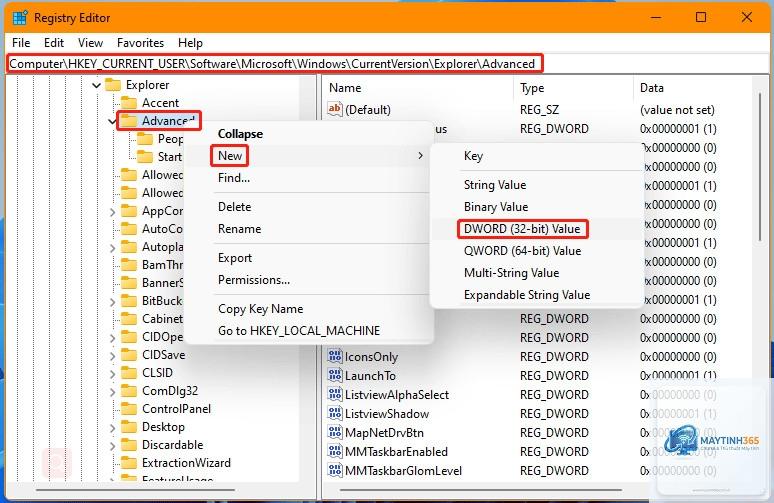Viewport: 774px width, 503px height.
Task: Collapse the Advanced tree node arrow
Action: tap(113, 121)
